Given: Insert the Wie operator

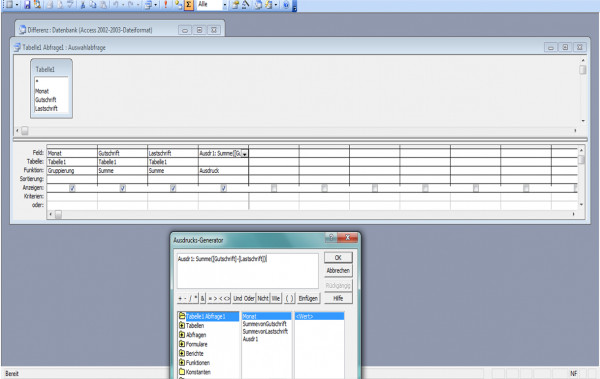Looking at the screenshot, I should click(276, 298).
